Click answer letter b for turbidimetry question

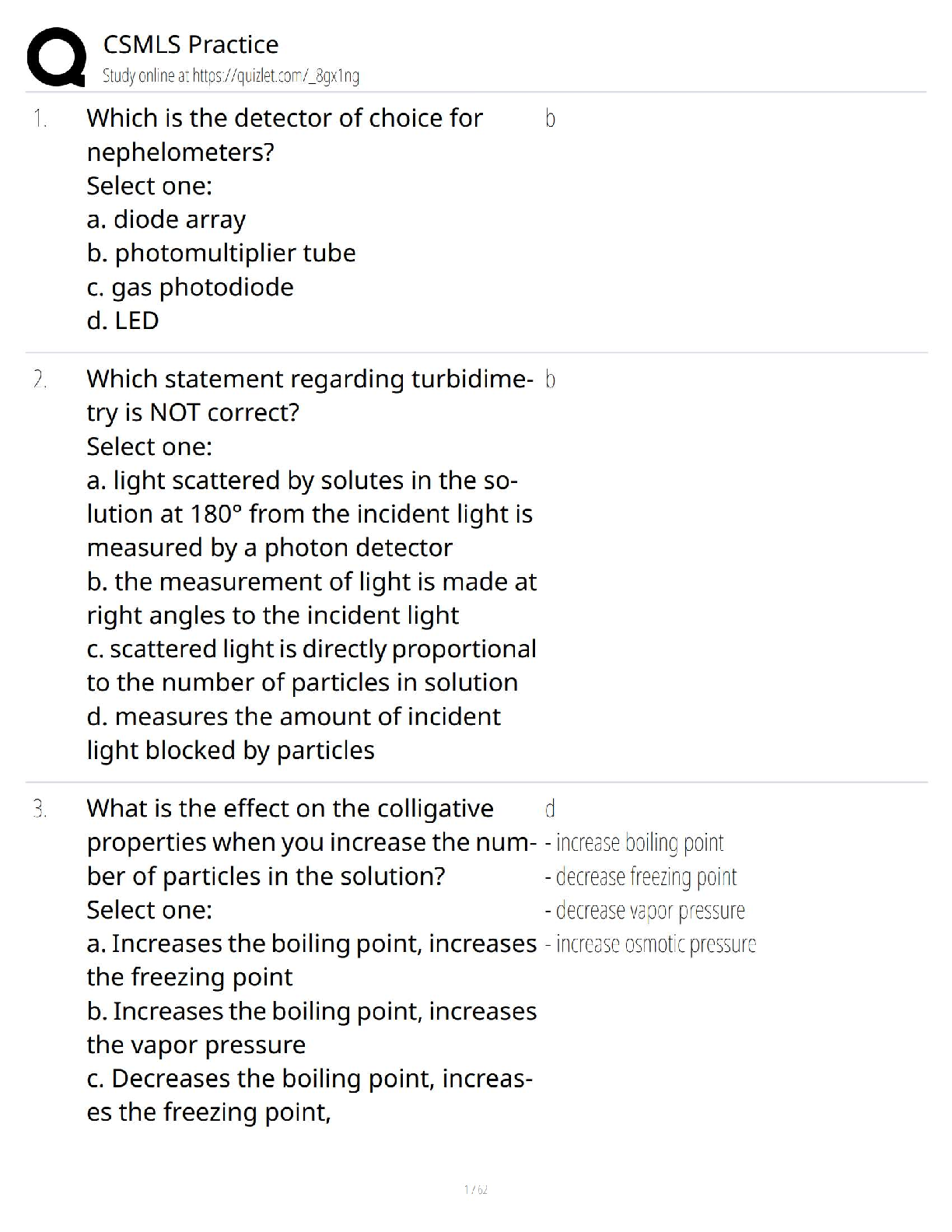(x=550, y=380)
